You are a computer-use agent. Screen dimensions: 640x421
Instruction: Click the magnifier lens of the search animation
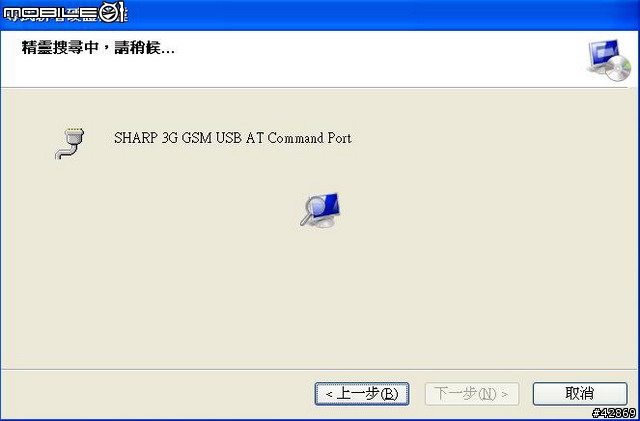coord(314,205)
